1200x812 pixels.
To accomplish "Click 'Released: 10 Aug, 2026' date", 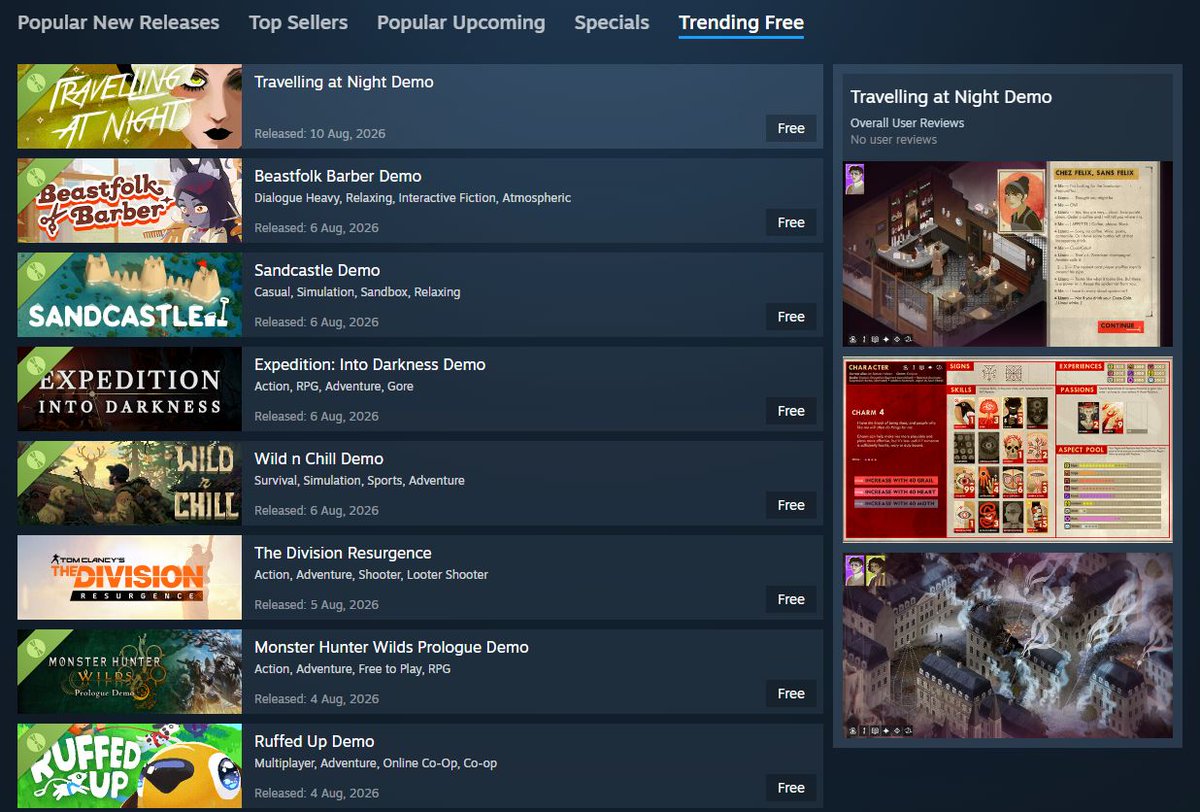I will (x=320, y=133).
